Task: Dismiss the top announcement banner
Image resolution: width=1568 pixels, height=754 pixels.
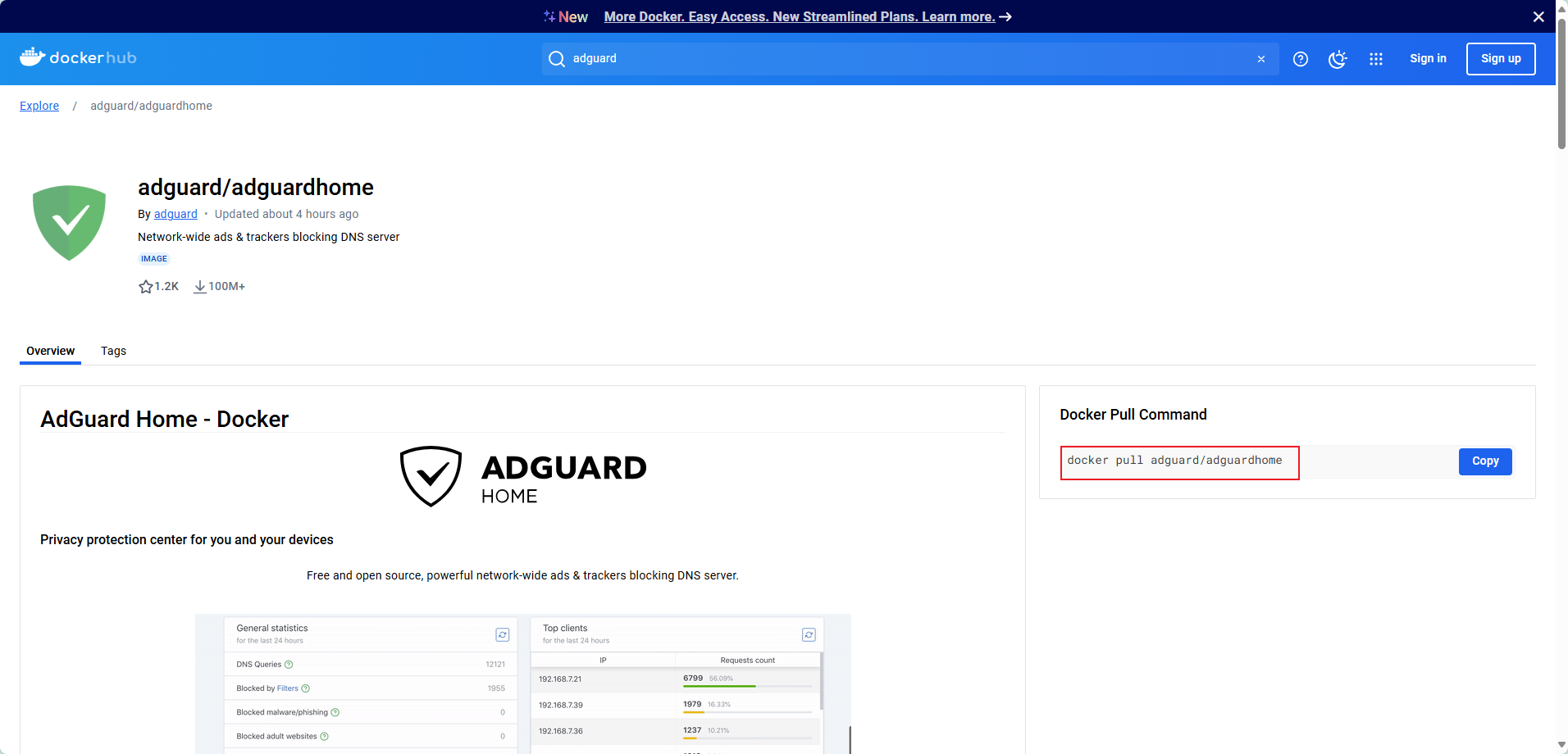Action: click(1538, 16)
